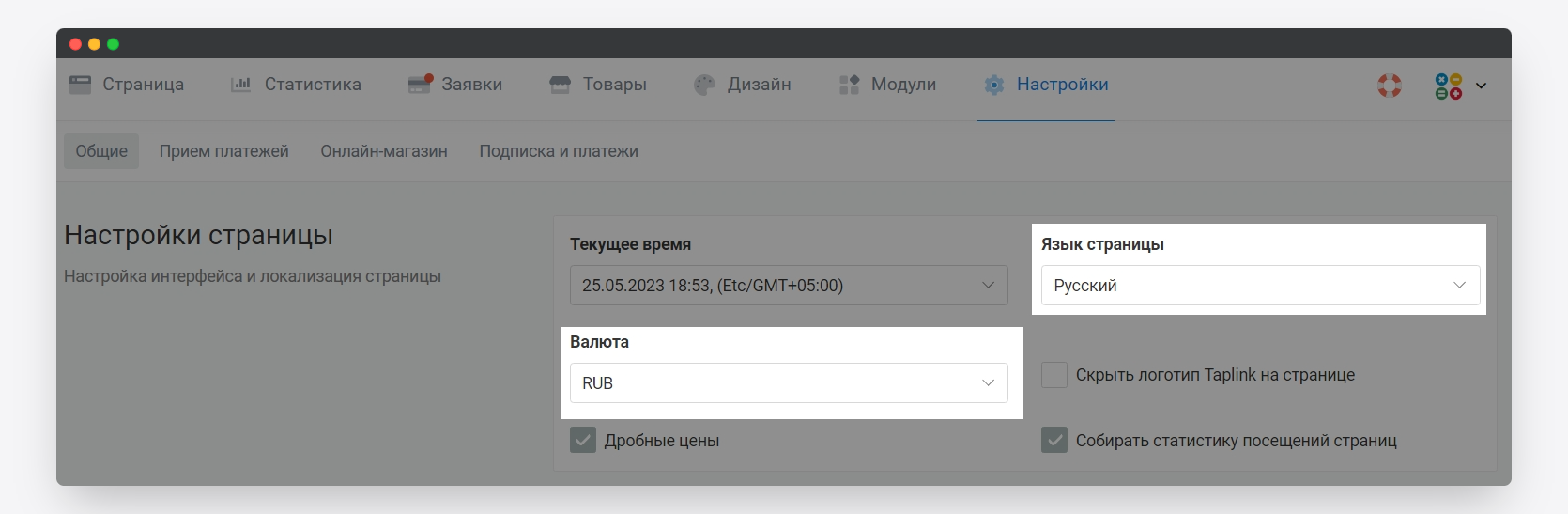Image resolution: width=1568 pixels, height=514 pixels.
Task: Open the Онлайн-магазин tab
Action: [384, 151]
